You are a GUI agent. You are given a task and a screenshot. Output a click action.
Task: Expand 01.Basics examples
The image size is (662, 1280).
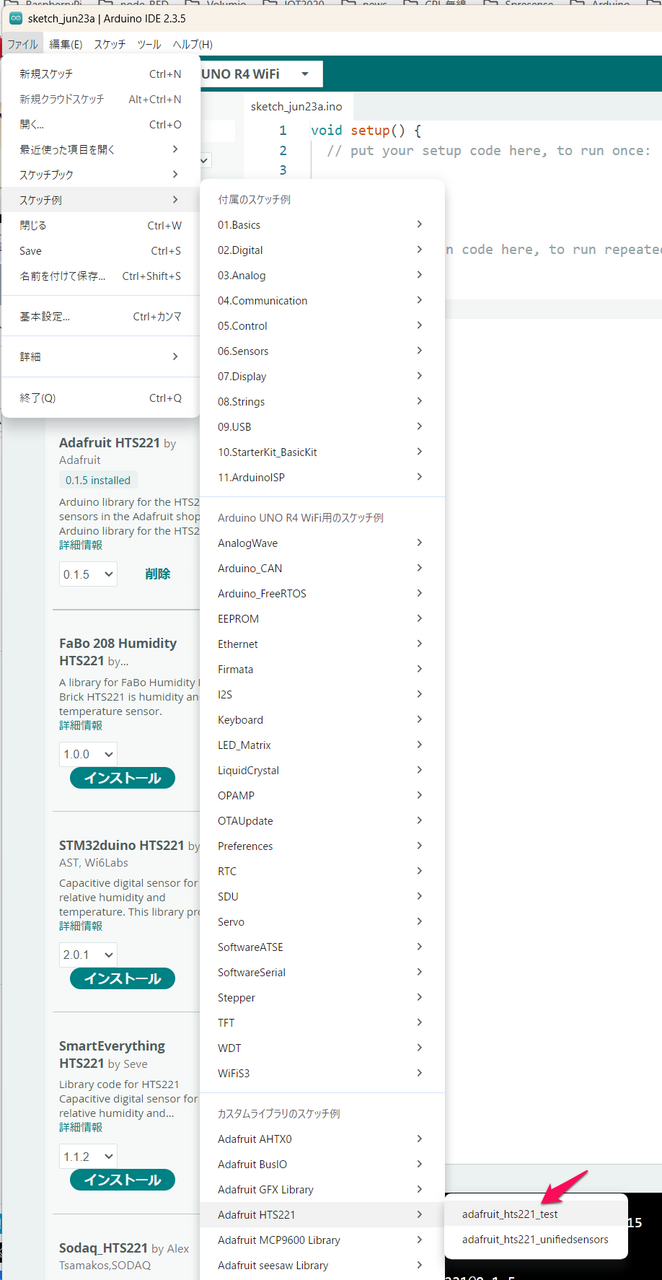pos(322,225)
